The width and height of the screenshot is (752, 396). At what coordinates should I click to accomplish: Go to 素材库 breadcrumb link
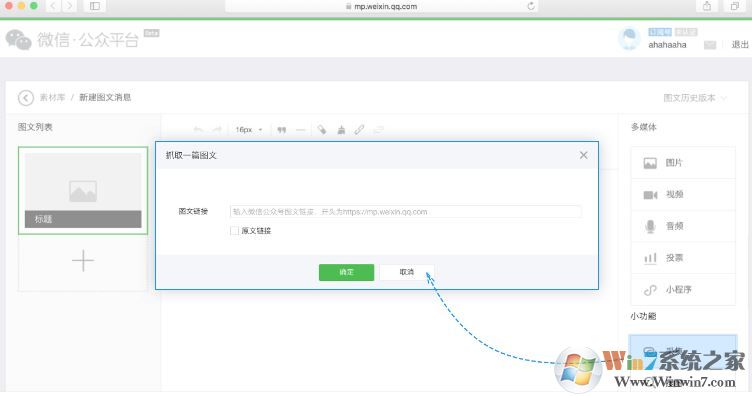(52, 97)
